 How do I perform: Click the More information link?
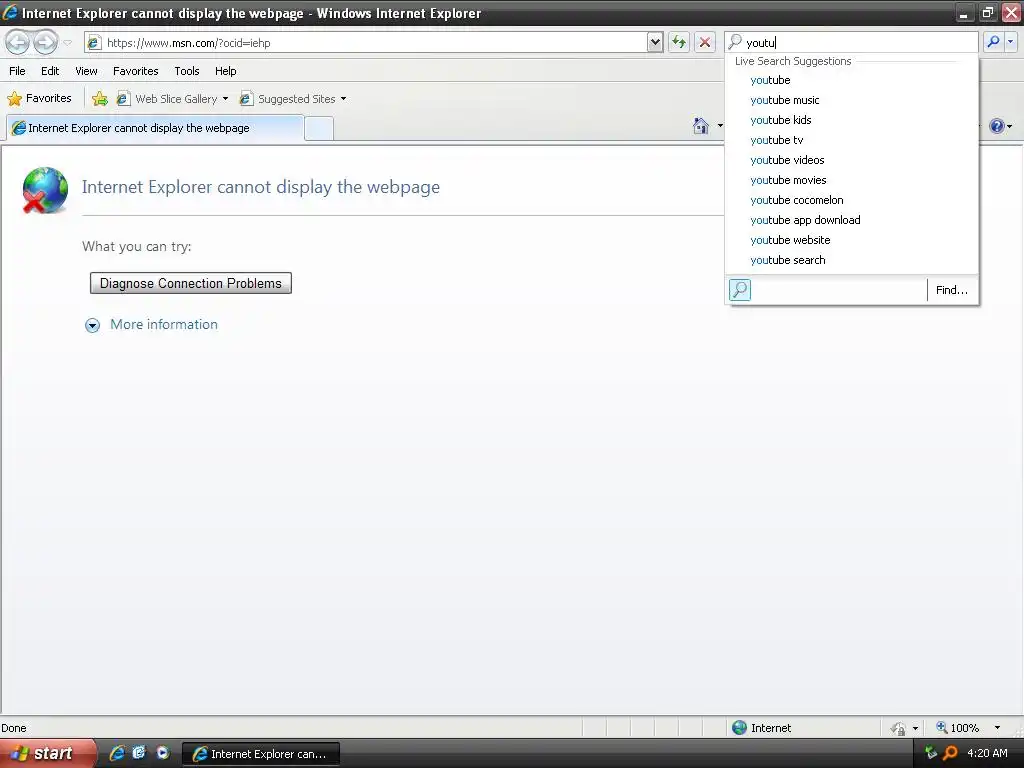point(164,325)
